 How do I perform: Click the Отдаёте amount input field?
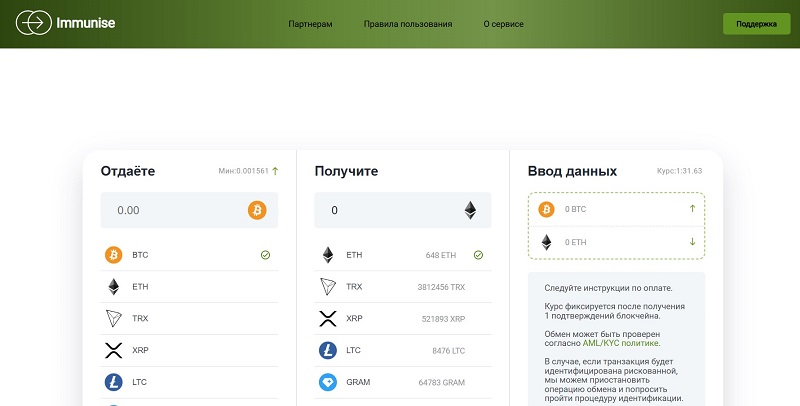[x=189, y=210]
